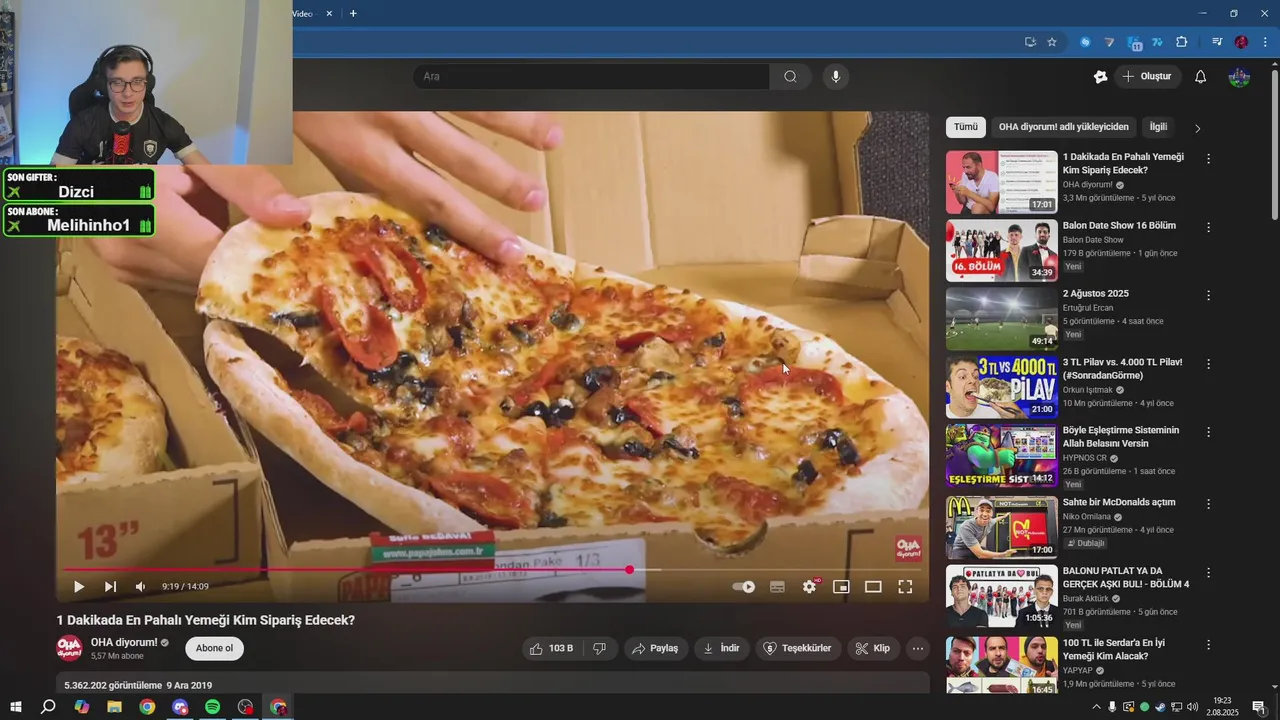Open options for 1 Dakikada En Pahalı Yemeği suggestion
The width and height of the screenshot is (1280, 720).
pos(1208,159)
